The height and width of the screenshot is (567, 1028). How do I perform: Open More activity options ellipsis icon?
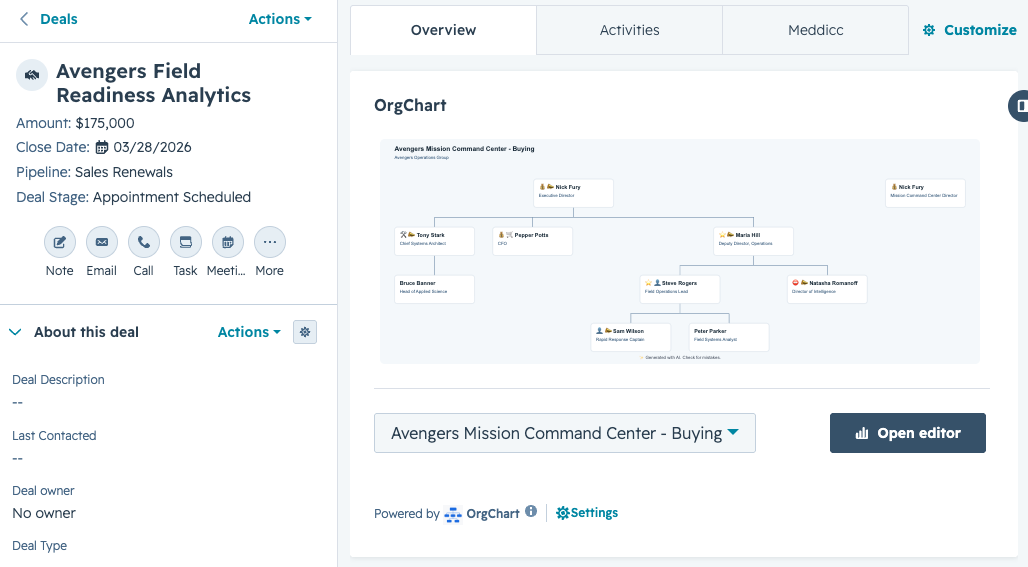(x=269, y=243)
